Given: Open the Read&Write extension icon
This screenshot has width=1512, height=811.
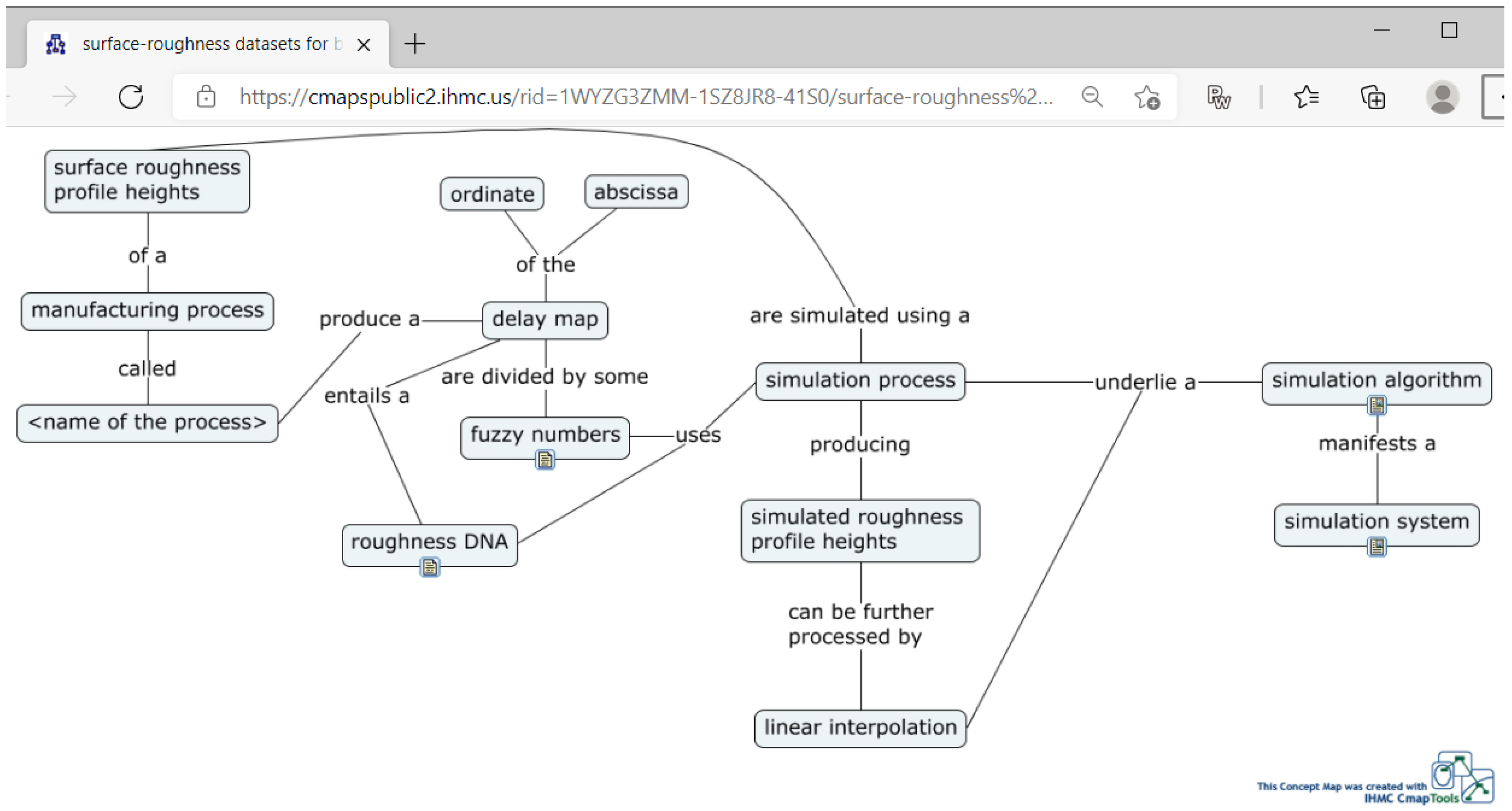Looking at the screenshot, I should click(x=1218, y=98).
